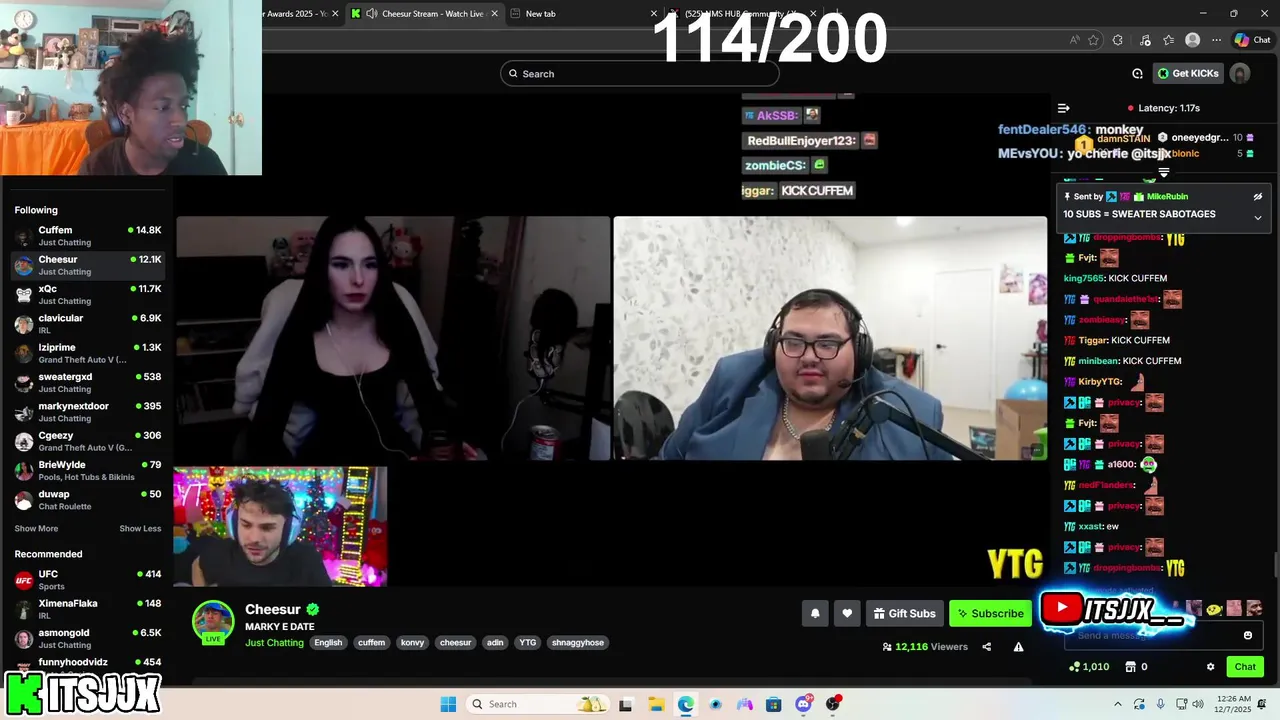This screenshot has width=1280, height=720.
Task: Click Show Less under Following
Action: point(140,528)
